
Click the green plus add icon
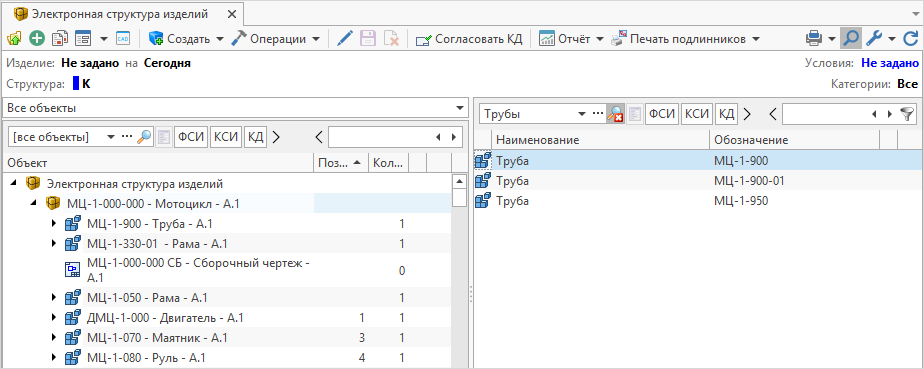37,39
